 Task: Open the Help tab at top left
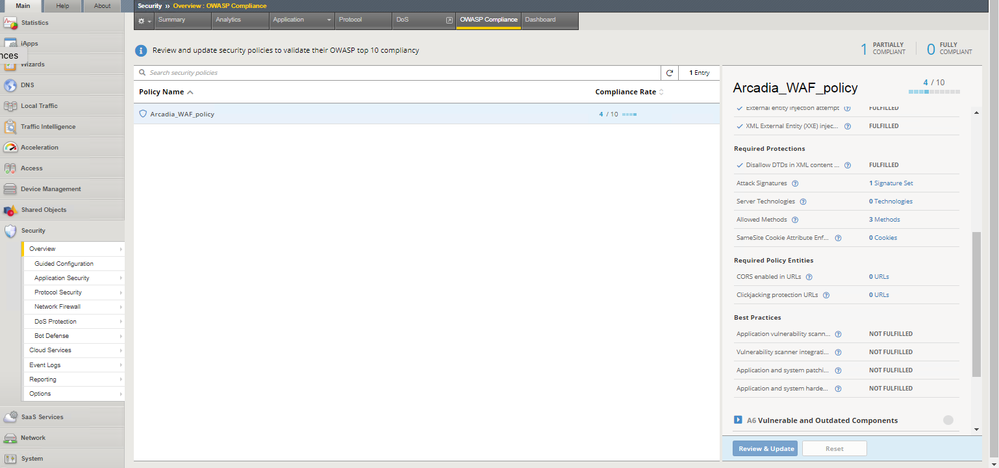point(62,6)
